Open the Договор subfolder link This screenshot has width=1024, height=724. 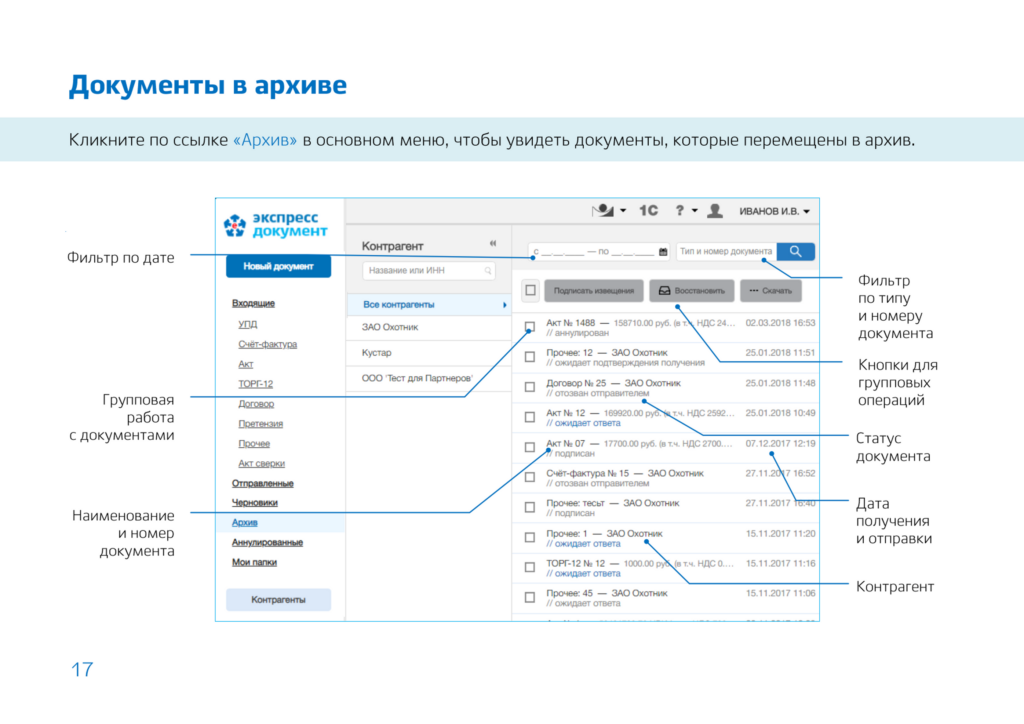coord(256,404)
